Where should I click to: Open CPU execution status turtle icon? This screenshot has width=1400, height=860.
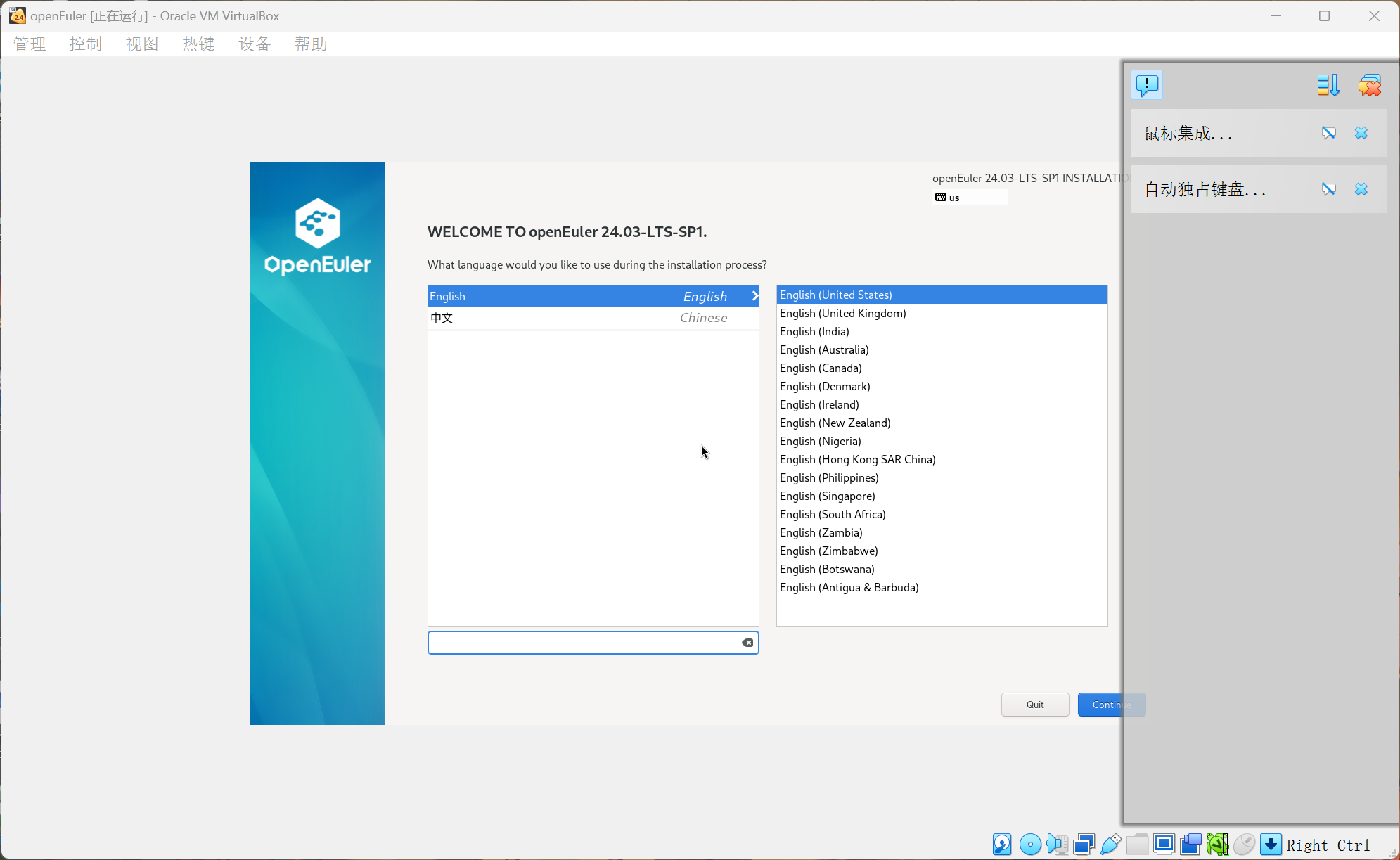click(1217, 844)
